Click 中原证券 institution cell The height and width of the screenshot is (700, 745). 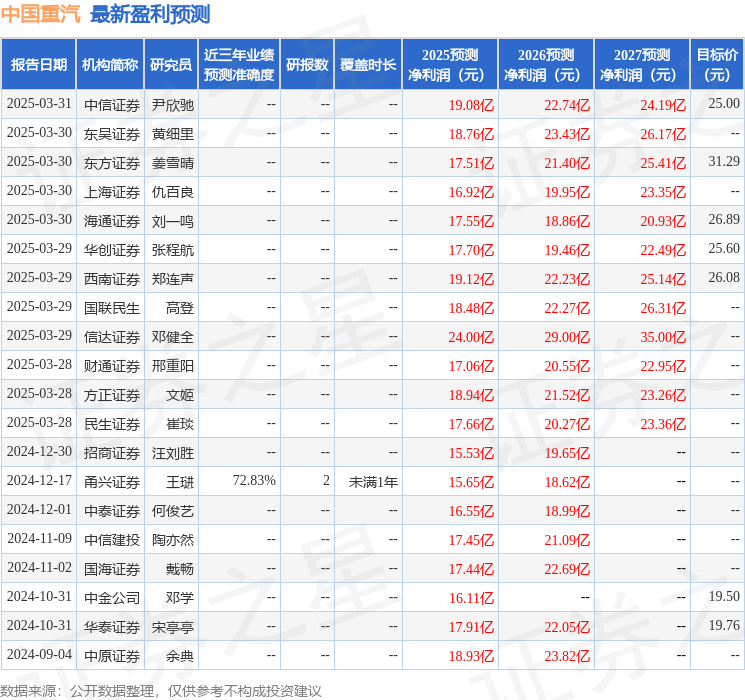[x=112, y=656]
